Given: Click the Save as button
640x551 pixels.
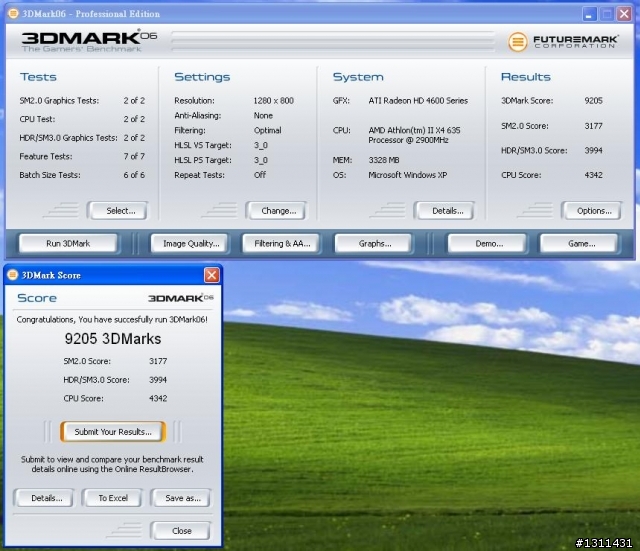Looking at the screenshot, I should click(x=182, y=498).
